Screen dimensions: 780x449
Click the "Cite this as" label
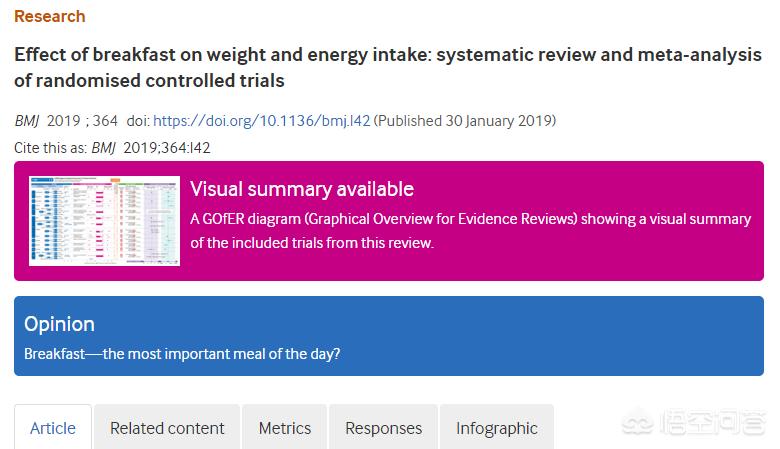[x=50, y=148]
